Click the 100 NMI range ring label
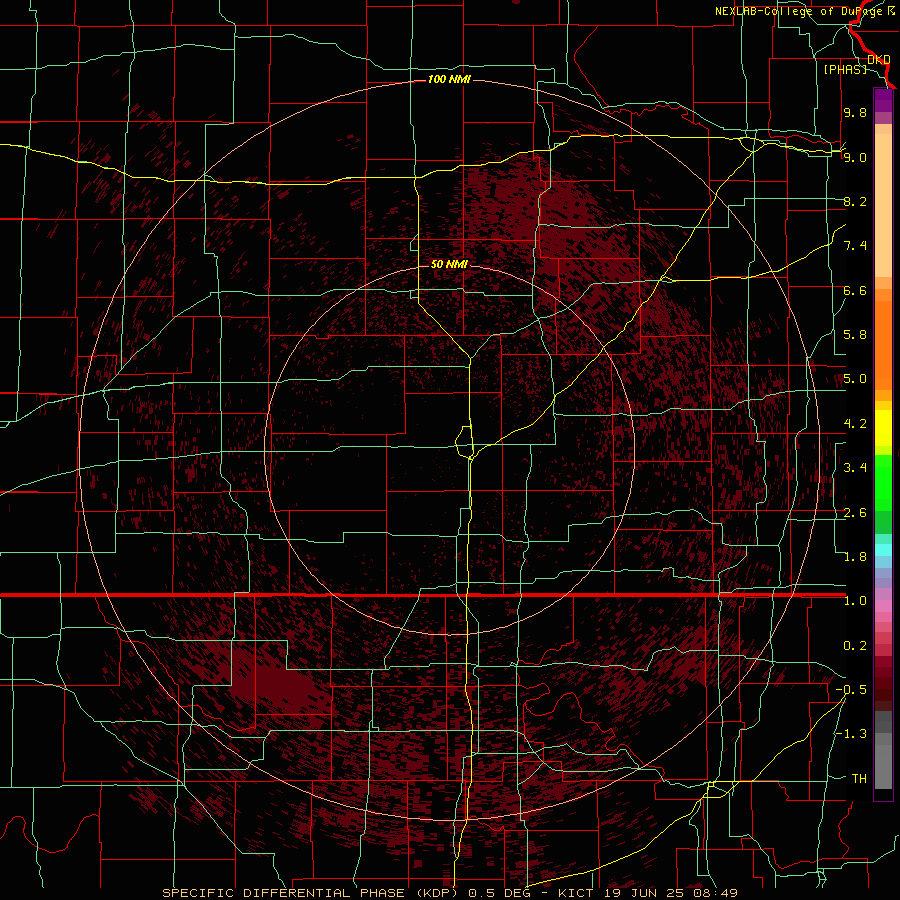 pyautogui.click(x=449, y=79)
